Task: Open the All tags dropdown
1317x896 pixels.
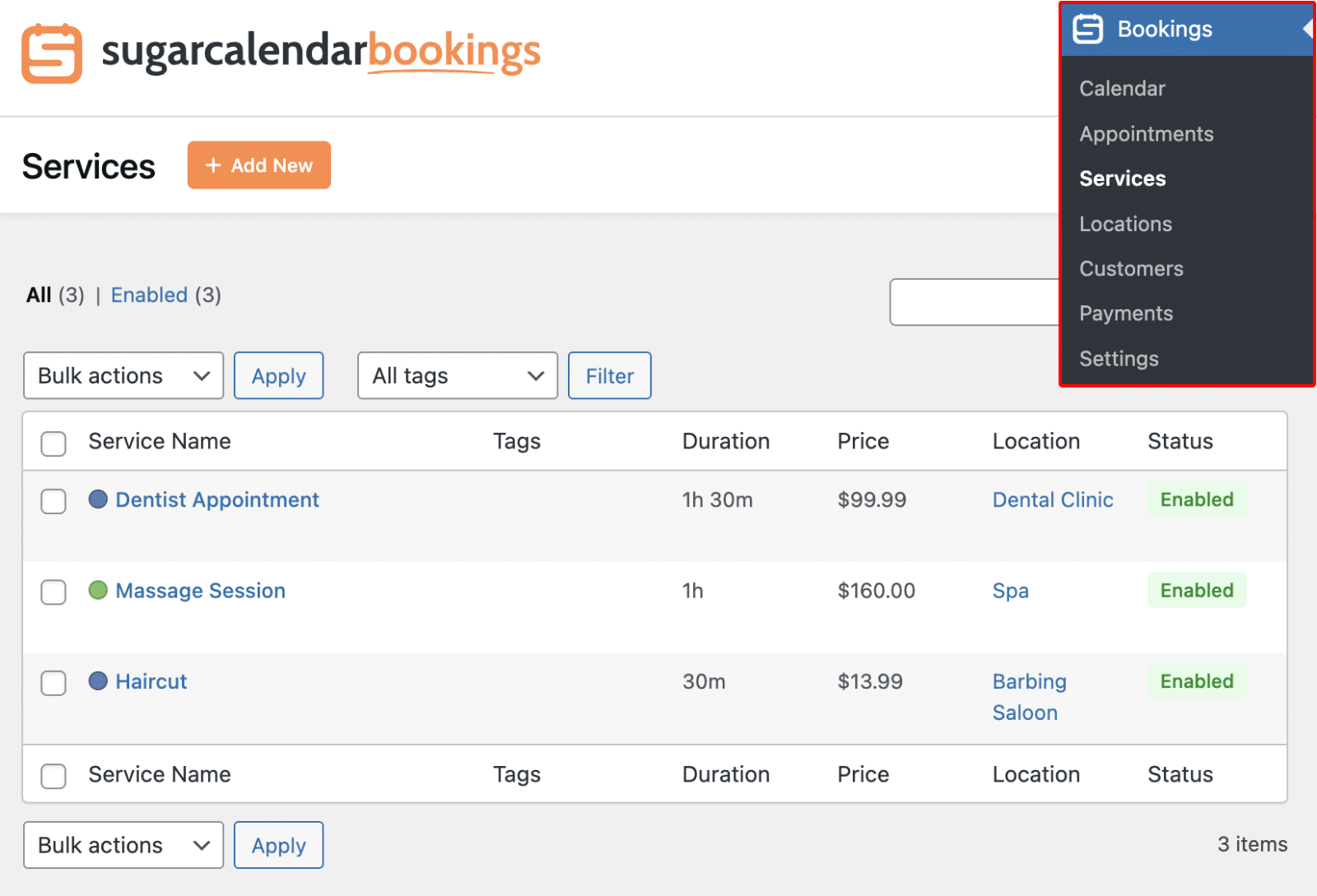Action: [x=457, y=375]
